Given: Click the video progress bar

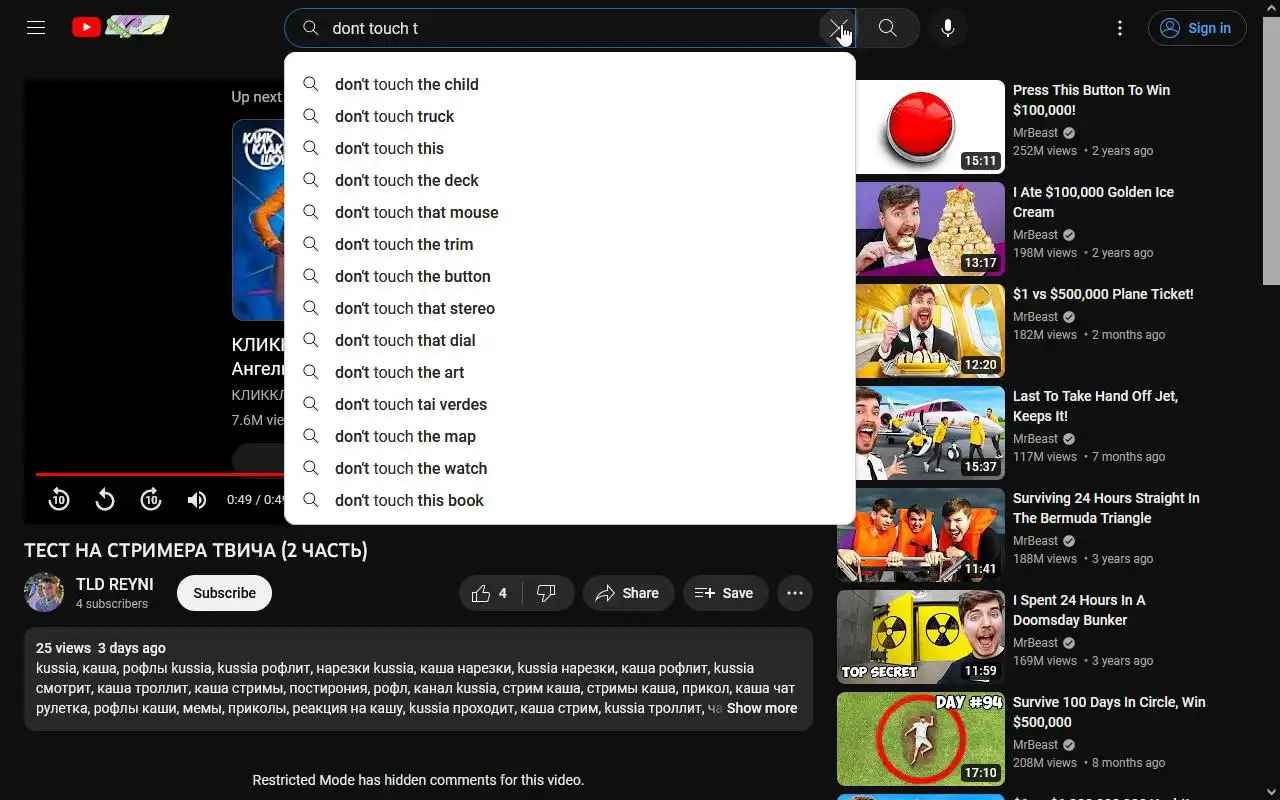Looking at the screenshot, I should [x=160, y=474].
